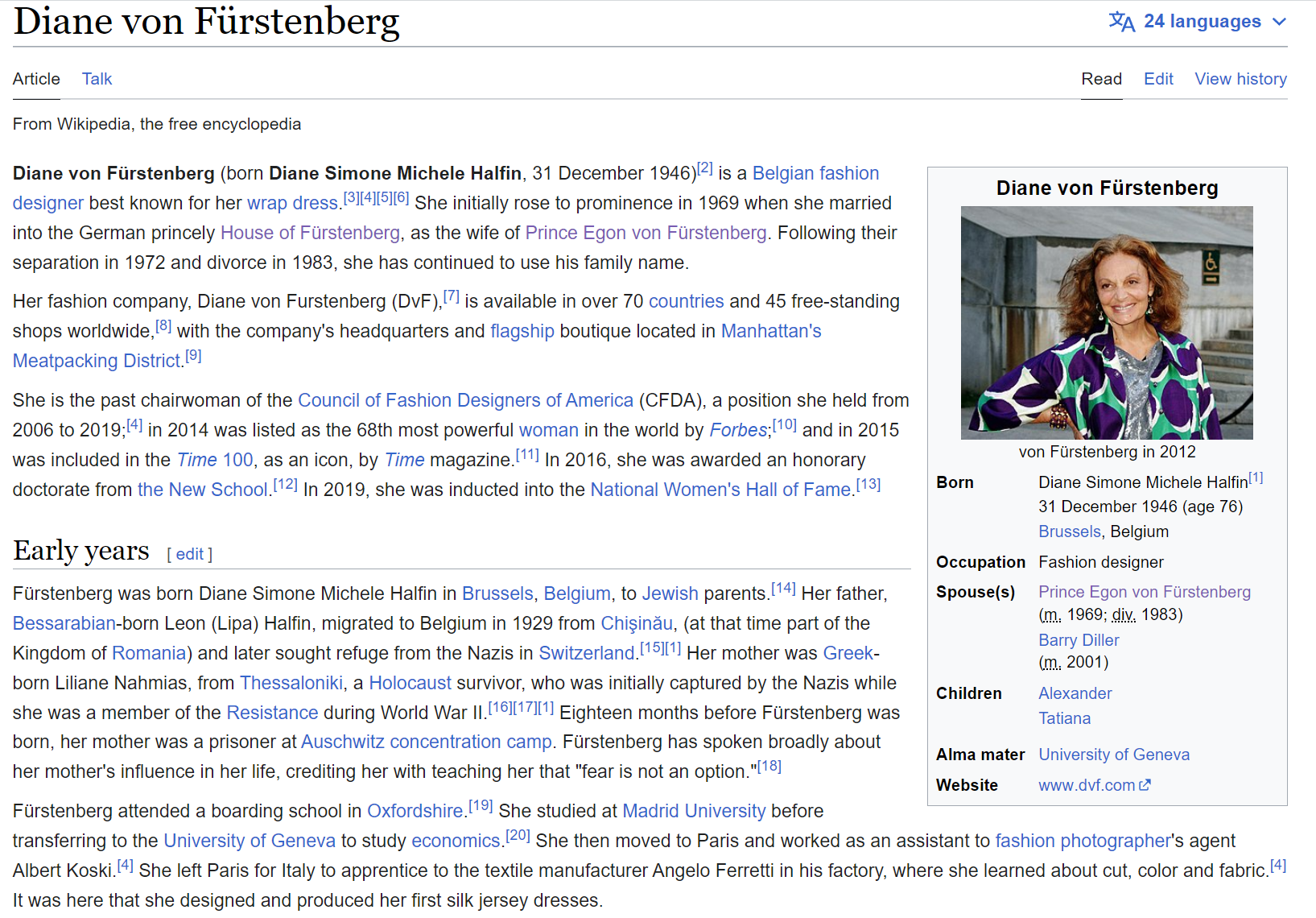Open Alexander link under Children
Image resolution: width=1316 pixels, height=918 pixels.
pos(1075,693)
